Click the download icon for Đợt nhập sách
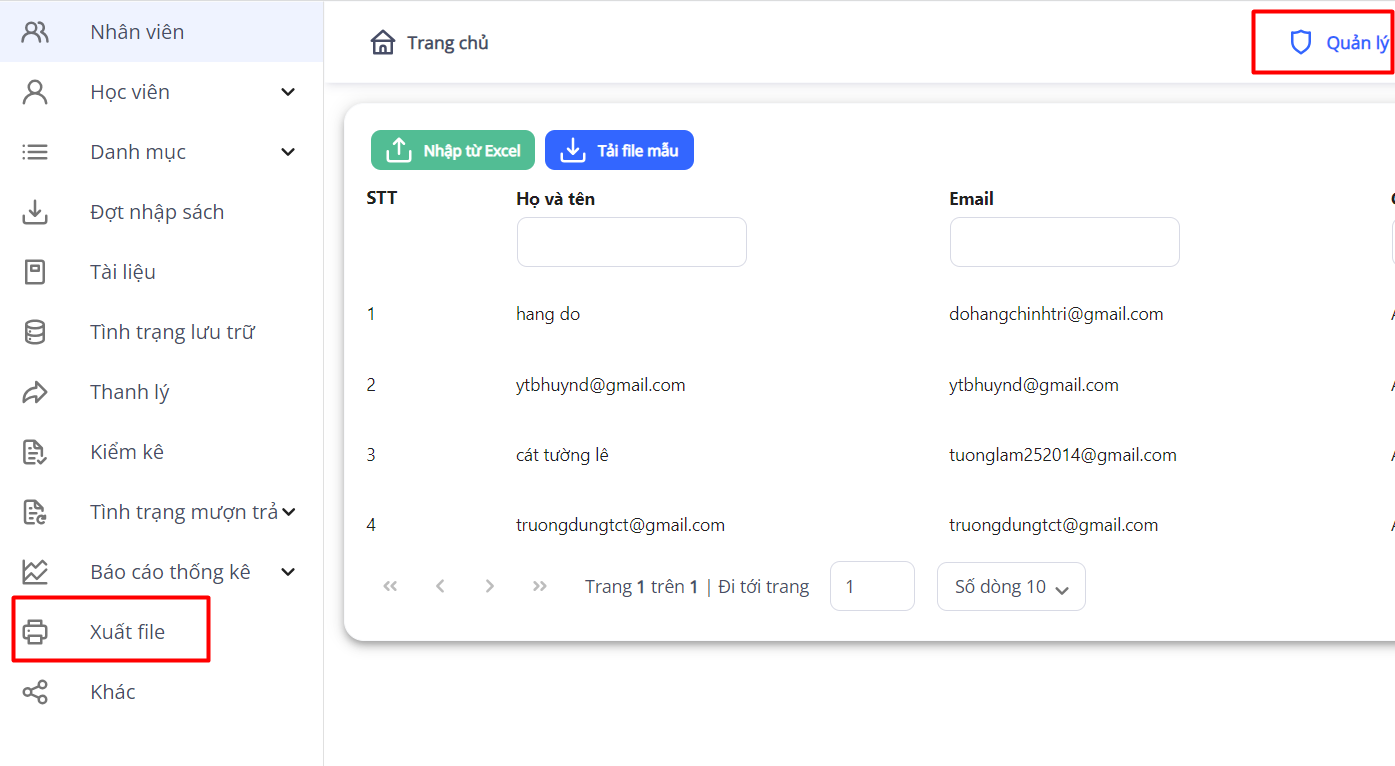The image size is (1395, 766). pos(35,212)
